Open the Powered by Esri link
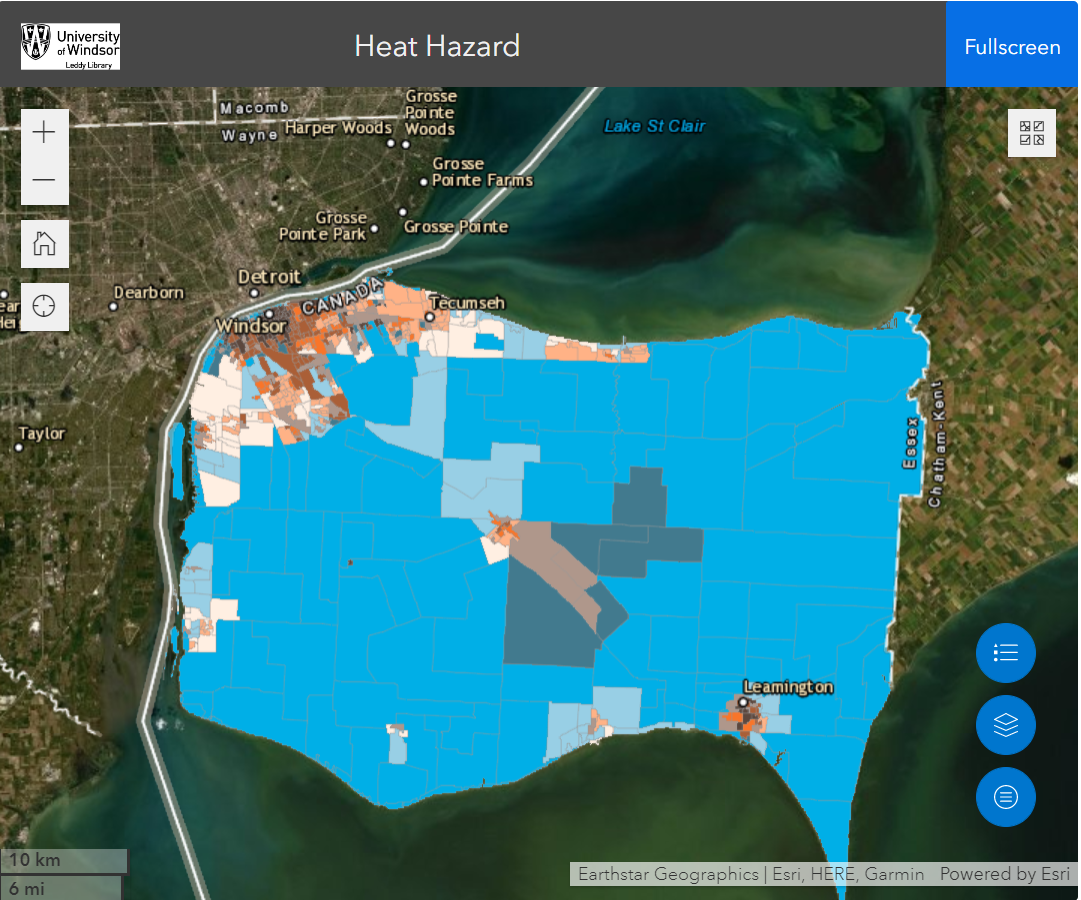 pyautogui.click(x=1004, y=874)
